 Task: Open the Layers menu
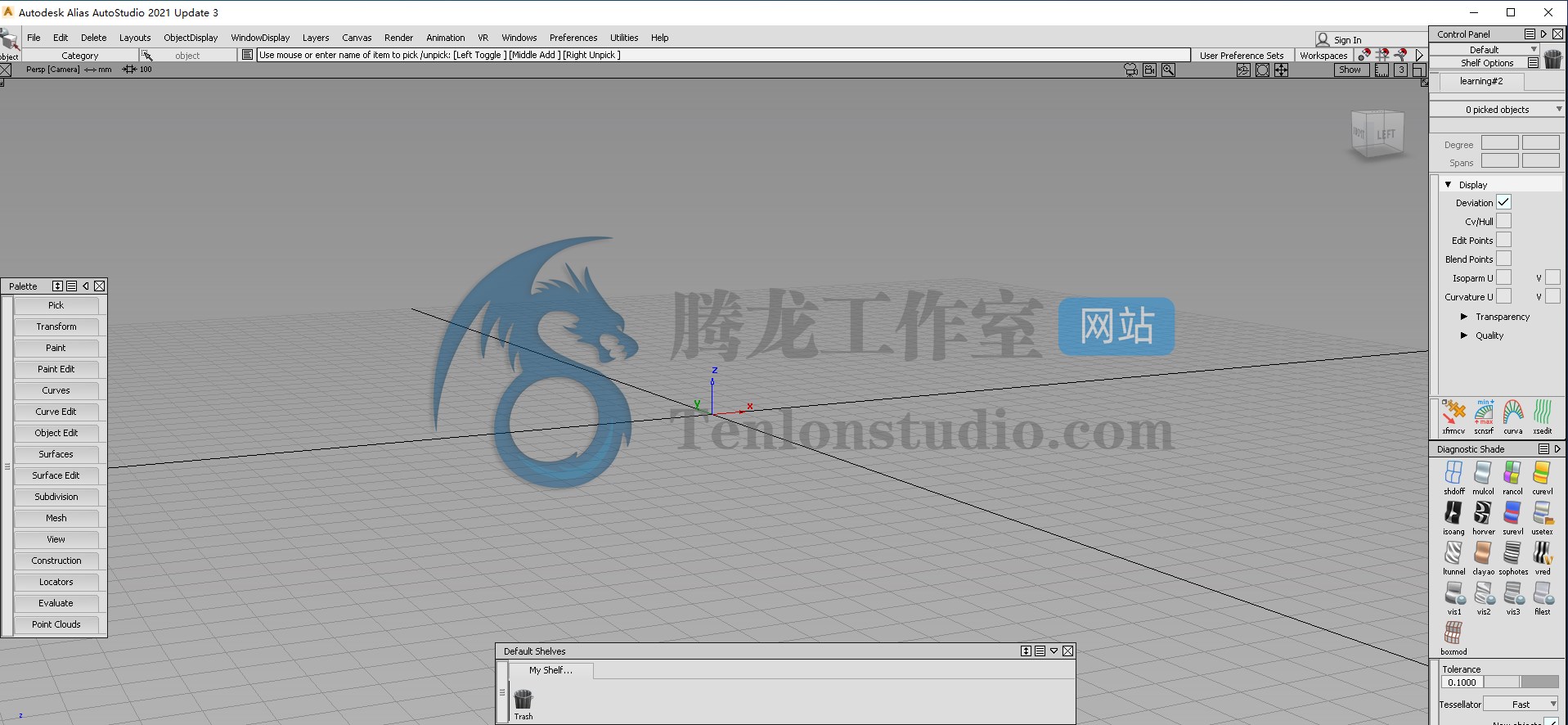pos(316,38)
